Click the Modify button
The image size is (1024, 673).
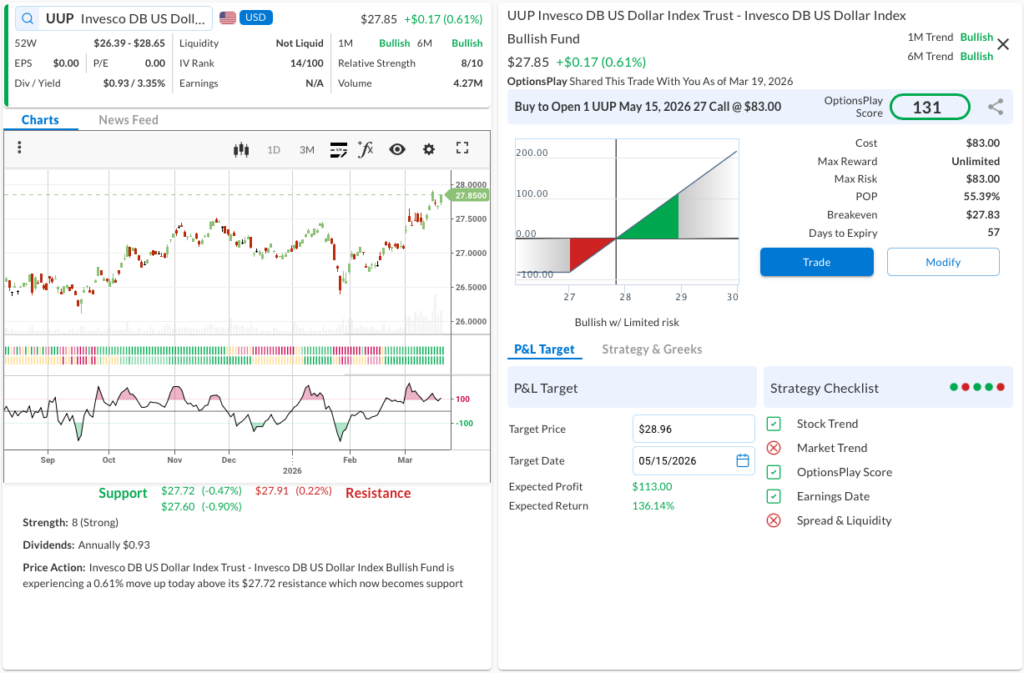pos(942,262)
